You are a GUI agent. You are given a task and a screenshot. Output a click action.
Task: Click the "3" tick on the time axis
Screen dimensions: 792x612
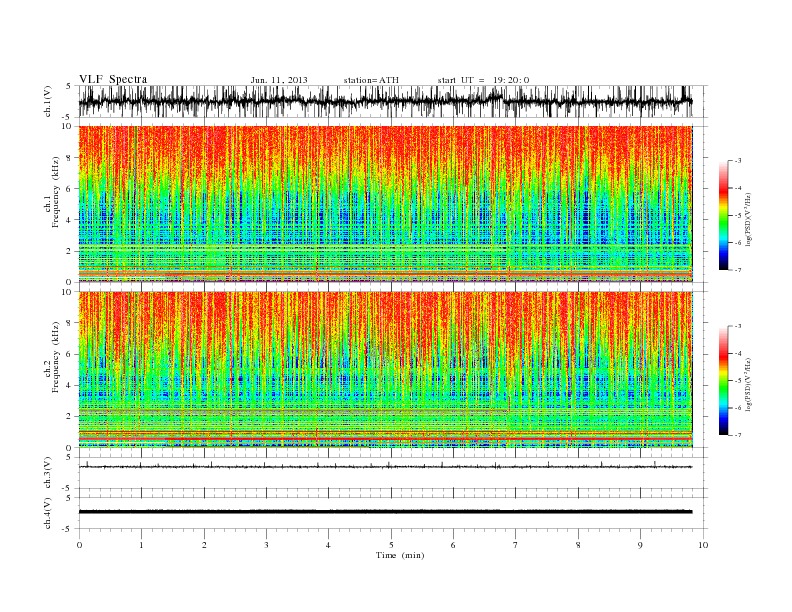pyautogui.click(x=266, y=545)
